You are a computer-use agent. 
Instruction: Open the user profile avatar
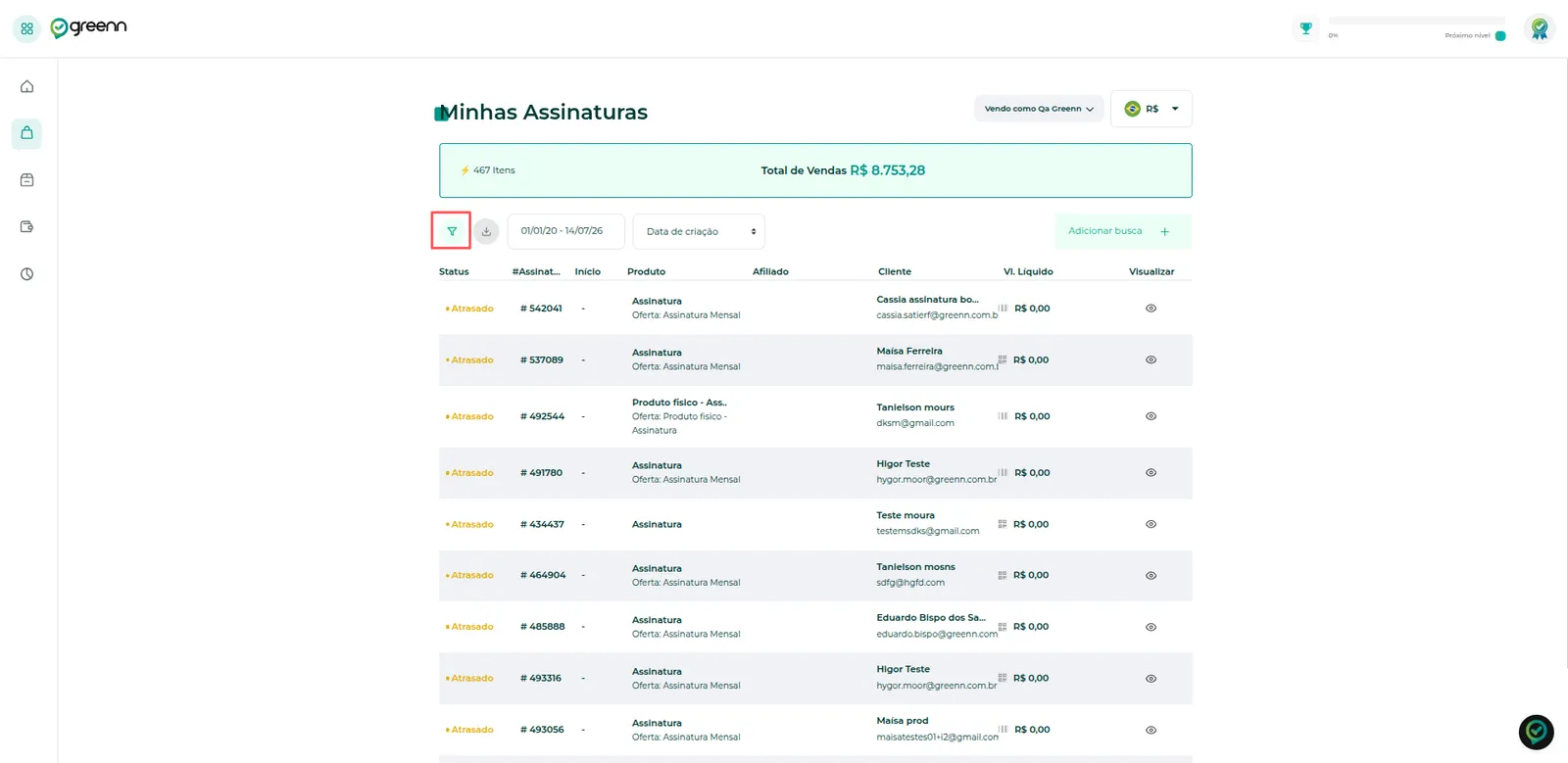pos(1540,28)
